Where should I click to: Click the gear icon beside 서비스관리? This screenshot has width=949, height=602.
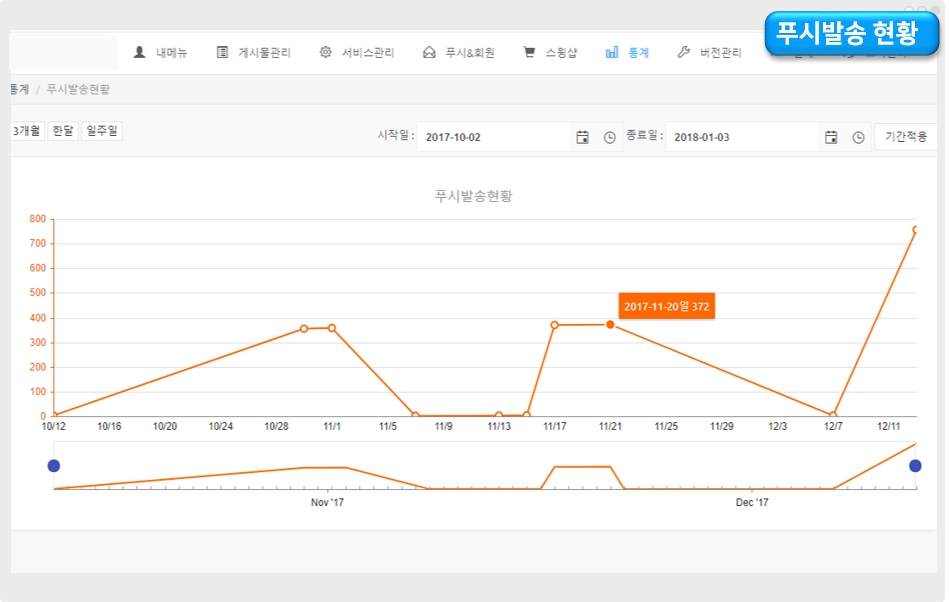click(325, 52)
